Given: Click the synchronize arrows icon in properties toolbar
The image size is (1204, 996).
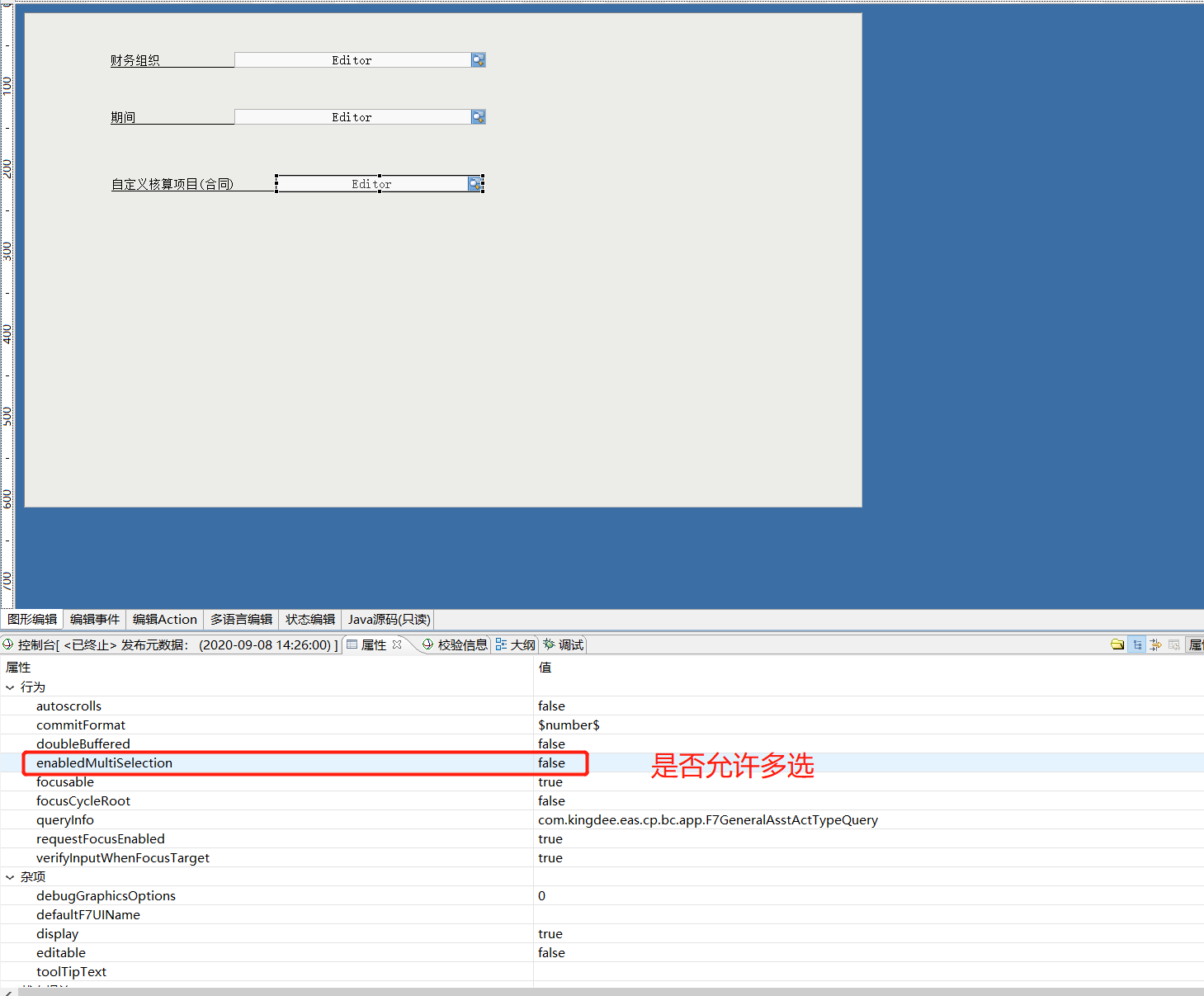Looking at the screenshot, I should 1155,644.
